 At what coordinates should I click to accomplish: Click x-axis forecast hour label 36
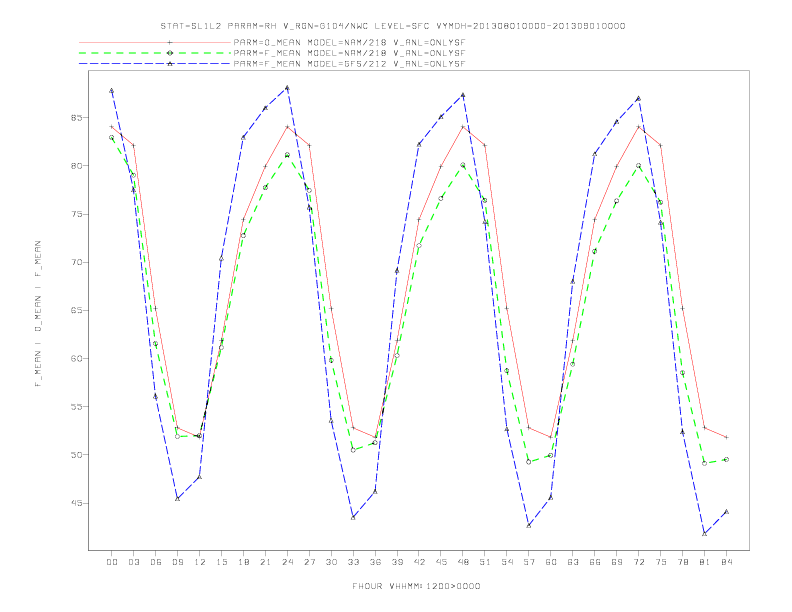tap(375, 562)
